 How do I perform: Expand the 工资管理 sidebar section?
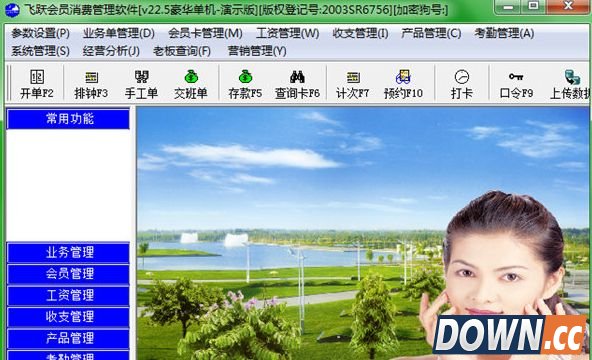[68, 295]
